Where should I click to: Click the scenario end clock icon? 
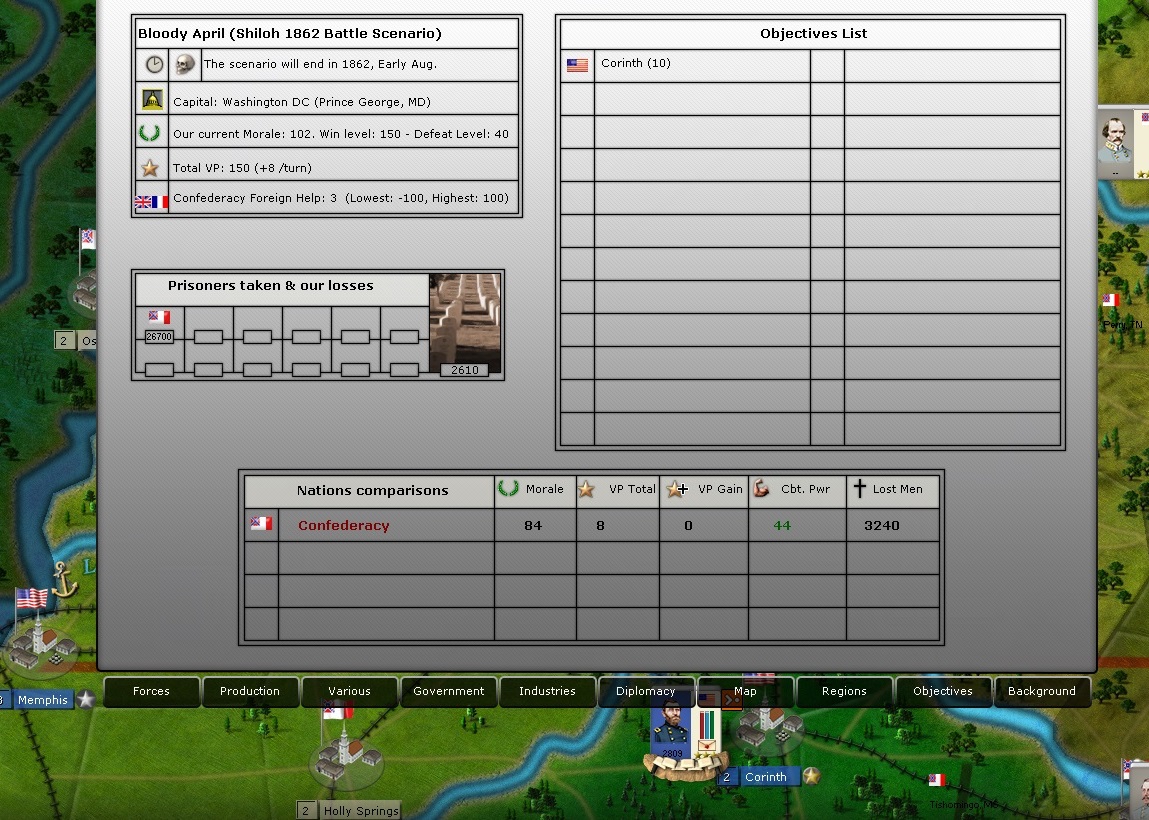tap(153, 65)
